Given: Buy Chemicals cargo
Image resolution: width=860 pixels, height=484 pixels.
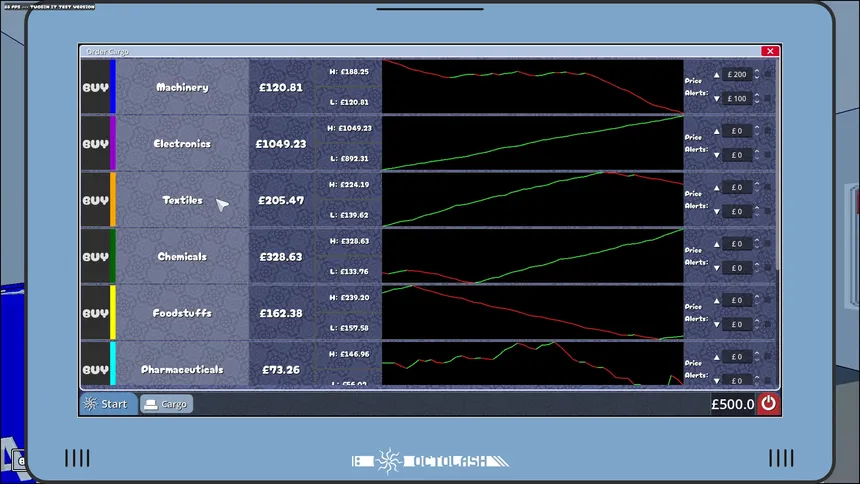Looking at the screenshot, I should pos(95,257).
